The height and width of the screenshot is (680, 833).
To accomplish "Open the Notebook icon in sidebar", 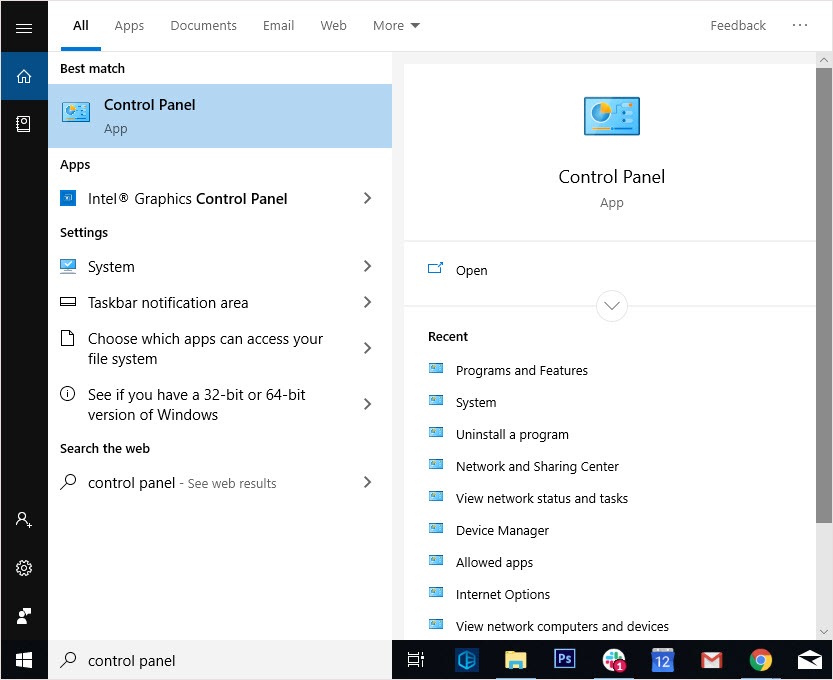I will point(23,124).
